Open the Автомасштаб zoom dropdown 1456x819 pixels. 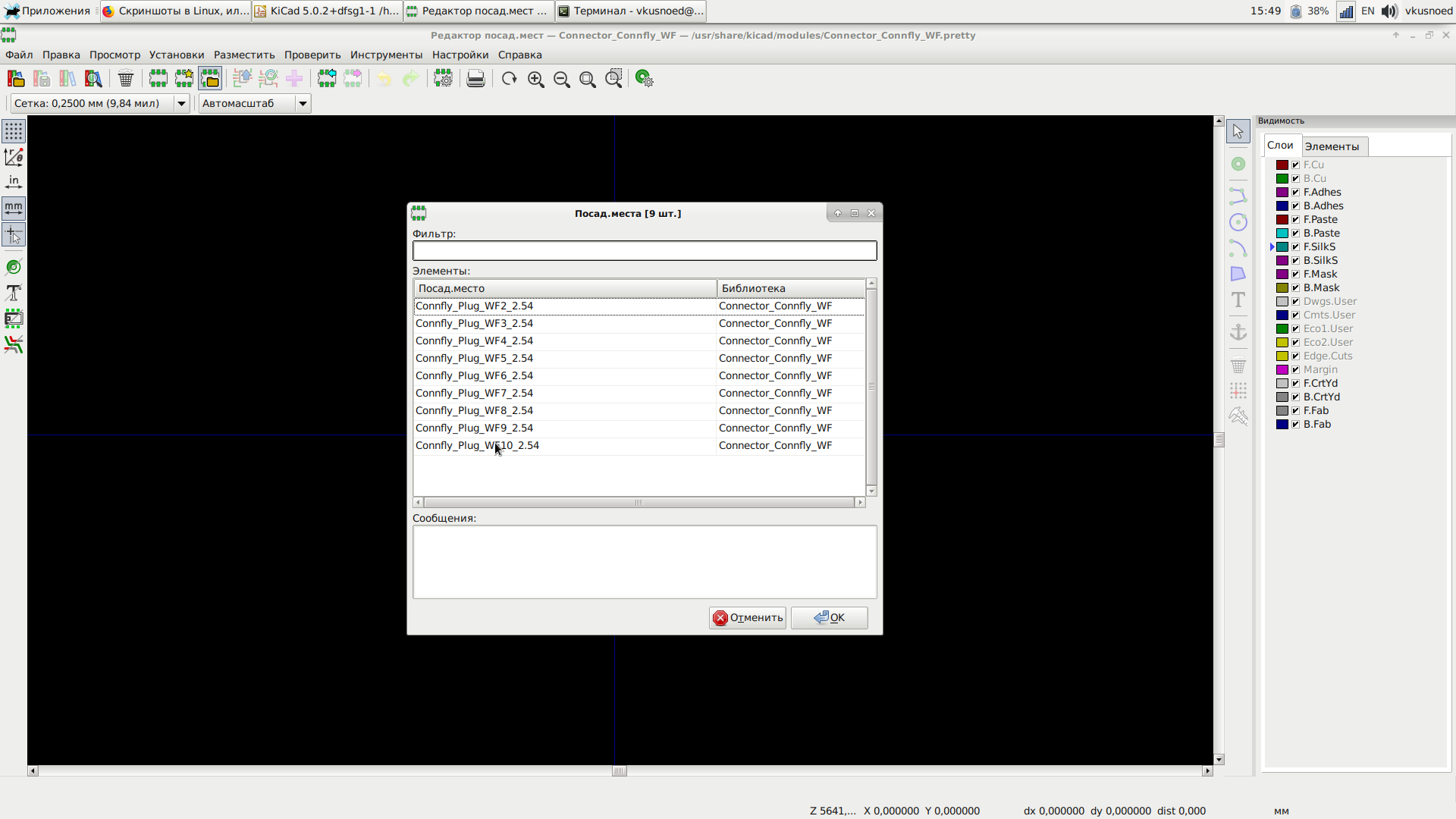pyautogui.click(x=303, y=104)
